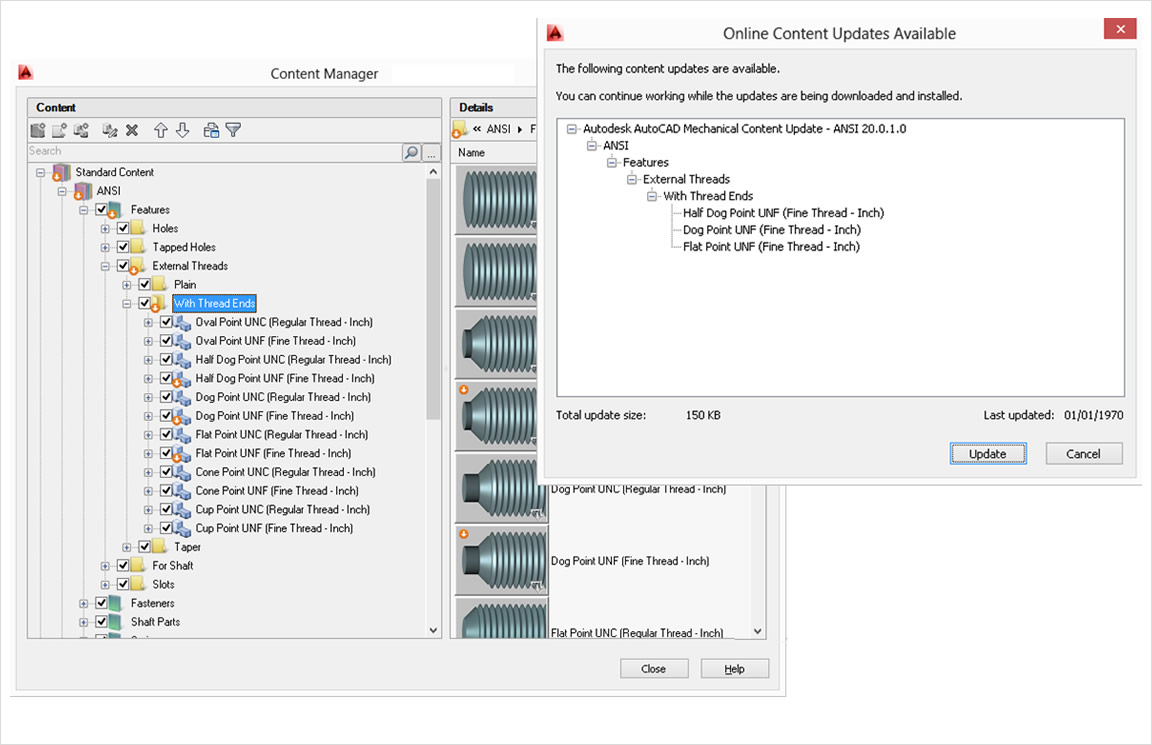
Task: Click the Standard Content library icon
Action: pyautogui.click(x=61, y=173)
